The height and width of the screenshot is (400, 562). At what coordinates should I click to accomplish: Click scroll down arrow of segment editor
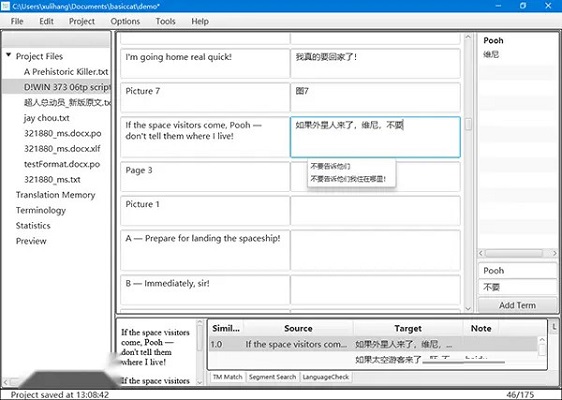[468, 308]
